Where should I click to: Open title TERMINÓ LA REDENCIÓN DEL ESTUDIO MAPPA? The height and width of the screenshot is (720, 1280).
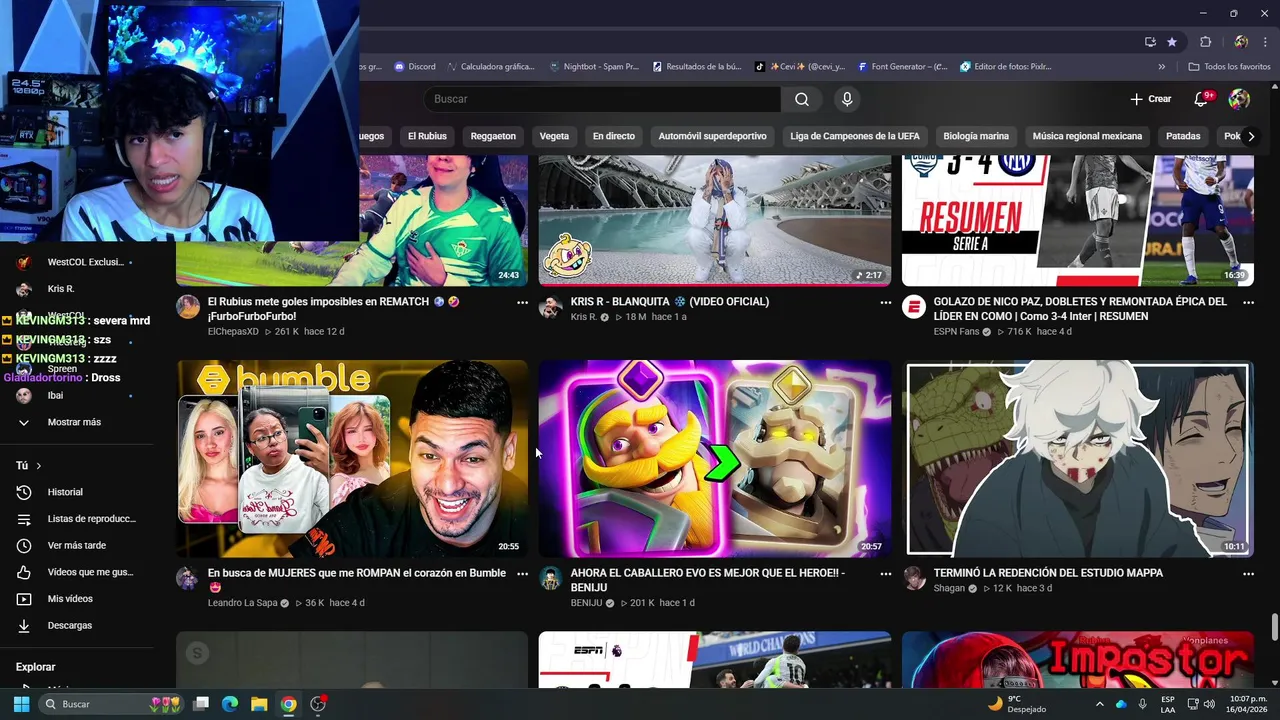tap(1048, 573)
